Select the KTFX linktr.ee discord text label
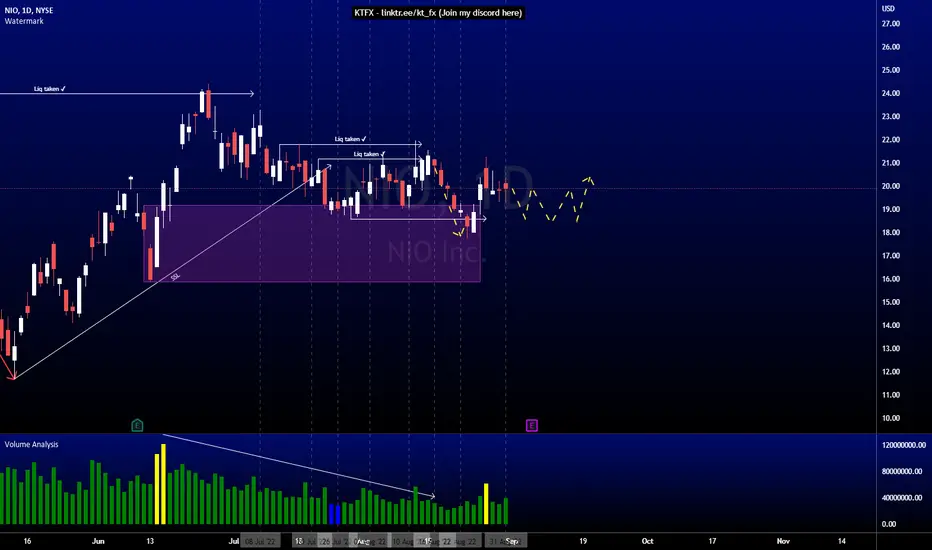 [x=438, y=12]
